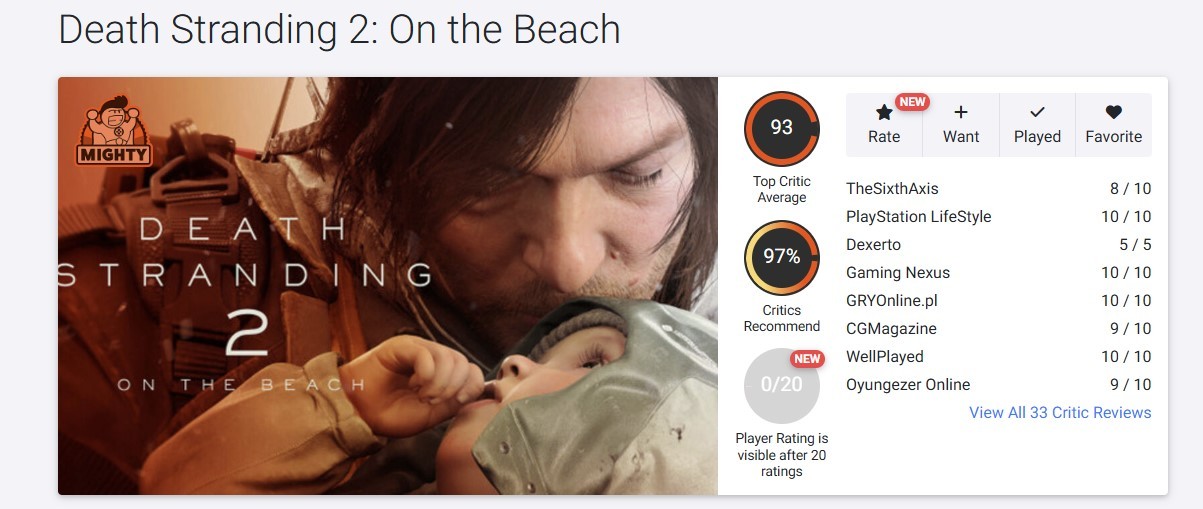The height and width of the screenshot is (509, 1203).
Task: Click the plus Want icon
Action: pyautogui.click(x=961, y=113)
